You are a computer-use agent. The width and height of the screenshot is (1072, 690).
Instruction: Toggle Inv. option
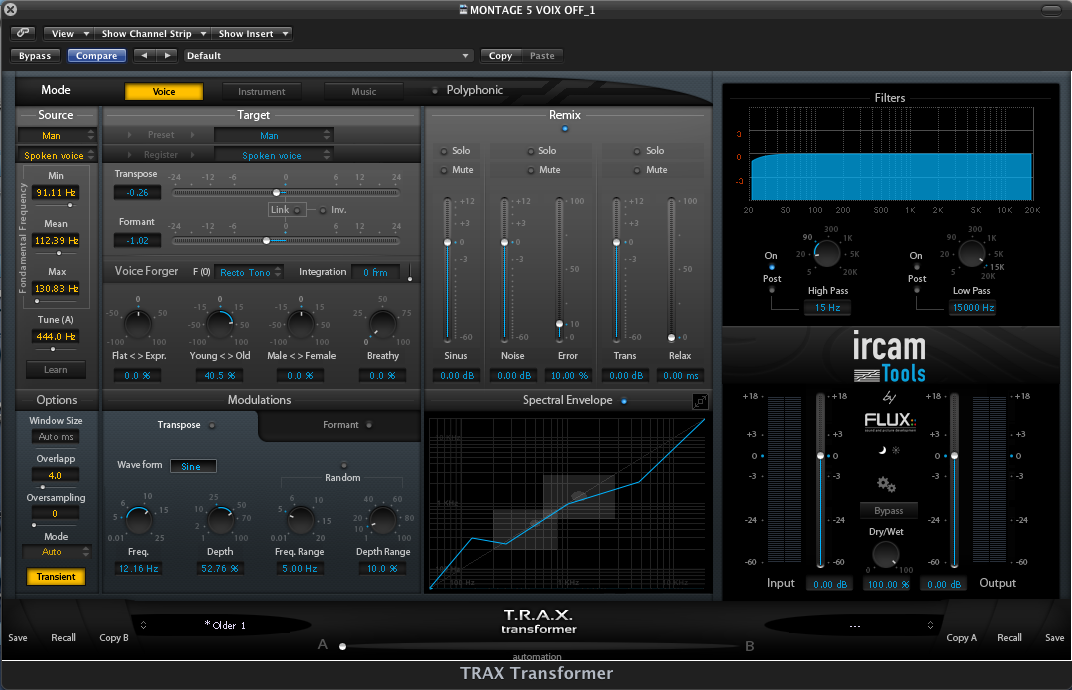tap(323, 210)
